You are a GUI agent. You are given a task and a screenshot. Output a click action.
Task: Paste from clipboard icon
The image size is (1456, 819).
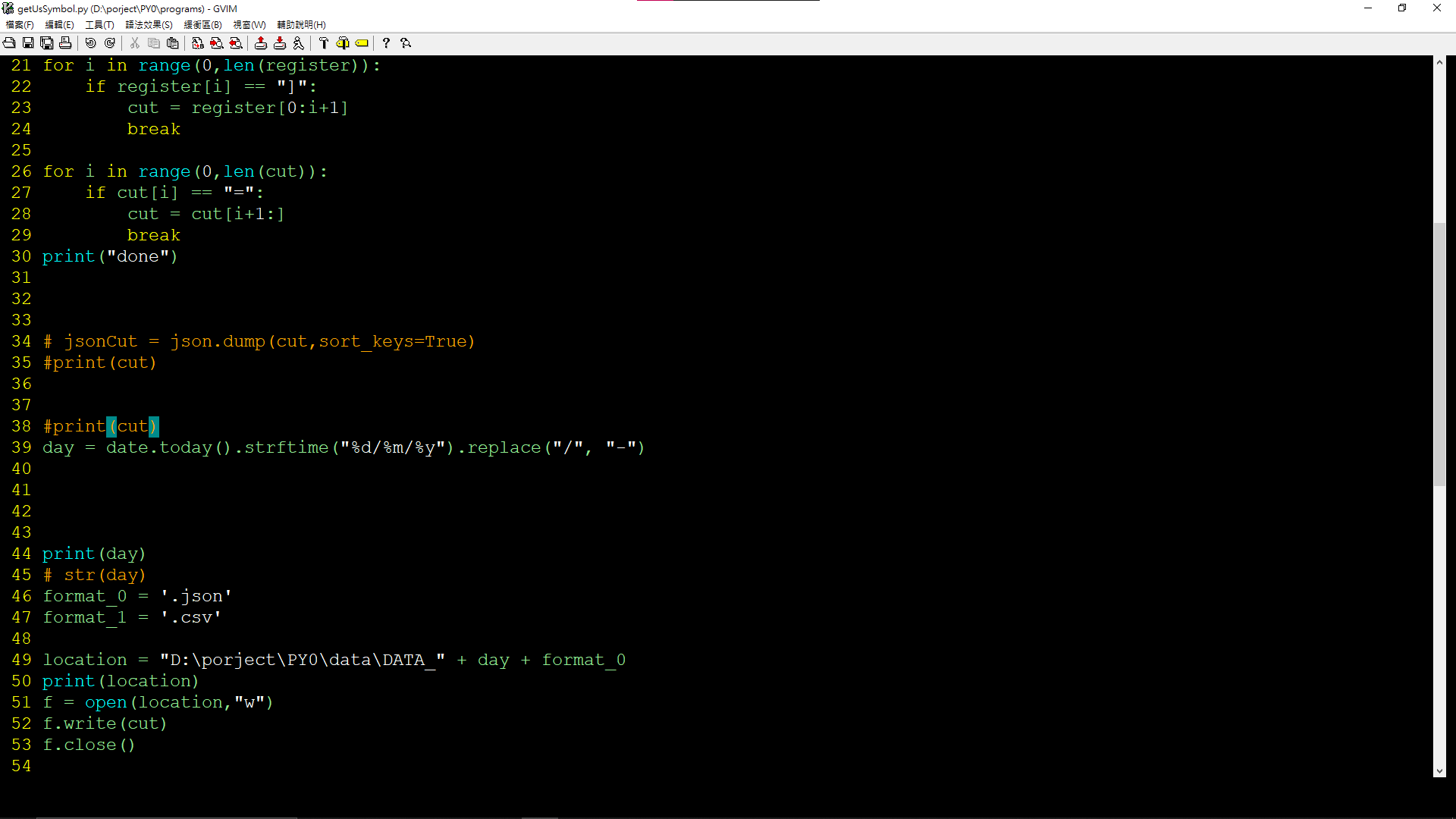(x=173, y=43)
